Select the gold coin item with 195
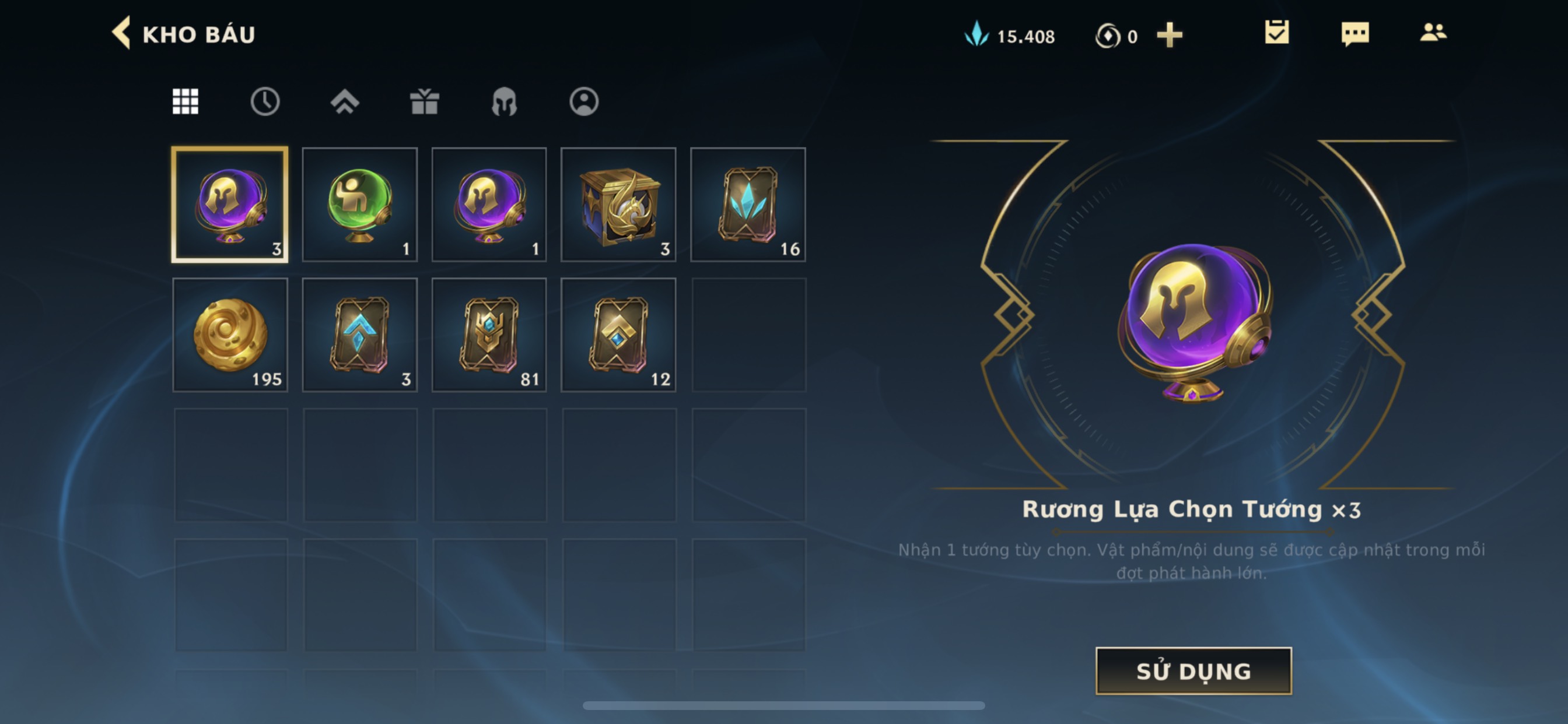 coord(230,335)
